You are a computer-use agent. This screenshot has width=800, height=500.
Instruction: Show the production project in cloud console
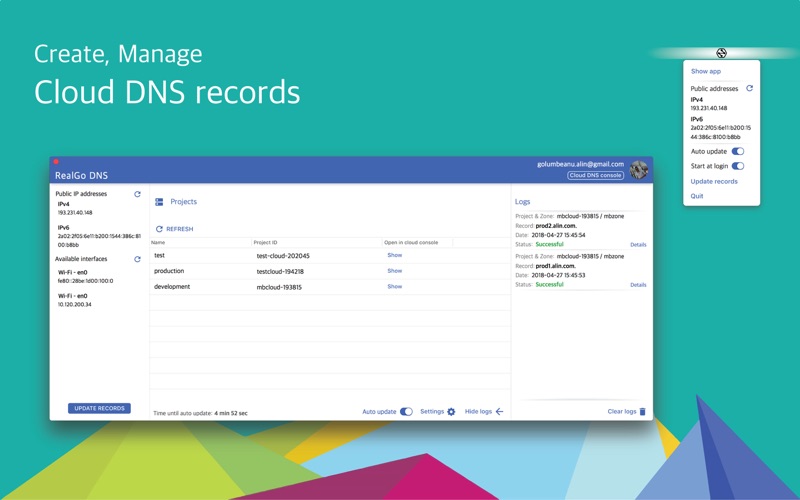[394, 271]
